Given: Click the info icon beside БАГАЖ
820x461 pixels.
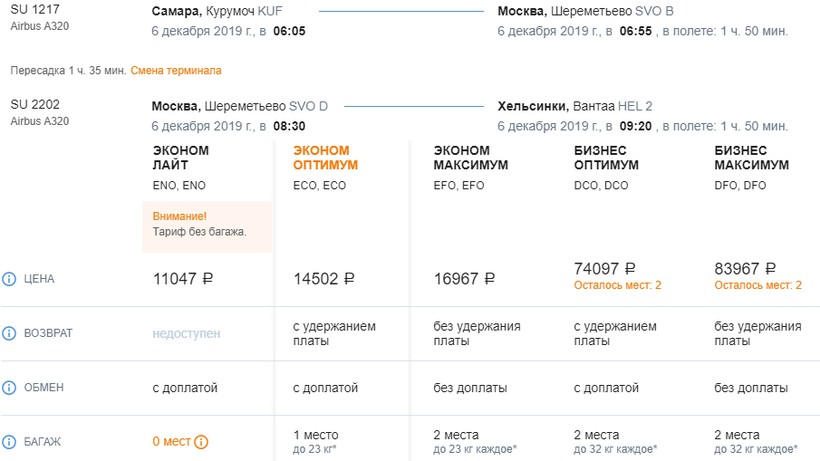Looking at the screenshot, I should [x=9, y=442].
